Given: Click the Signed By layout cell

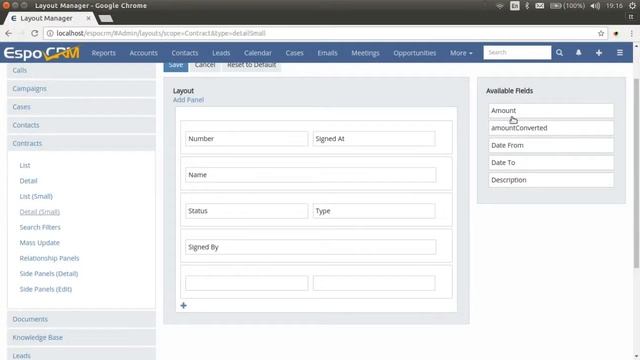Looking at the screenshot, I should [311, 247].
